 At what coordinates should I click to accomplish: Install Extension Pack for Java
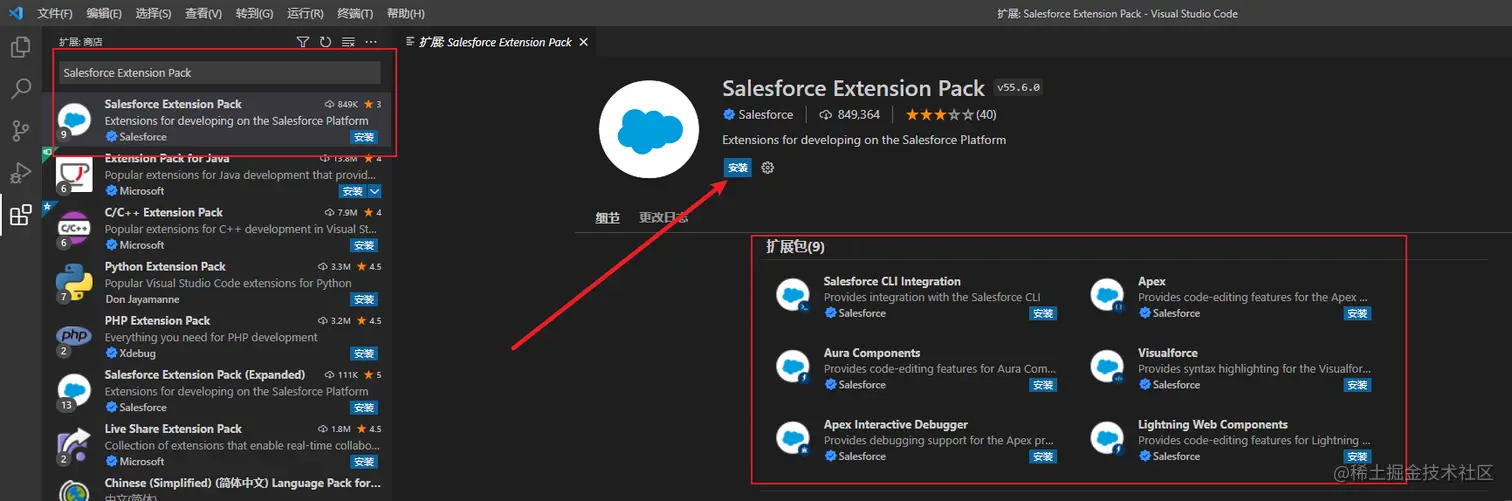(352, 191)
